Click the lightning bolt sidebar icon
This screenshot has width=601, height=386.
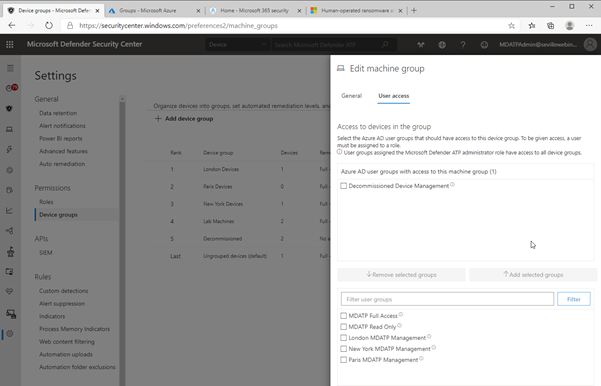click(x=10, y=149)
